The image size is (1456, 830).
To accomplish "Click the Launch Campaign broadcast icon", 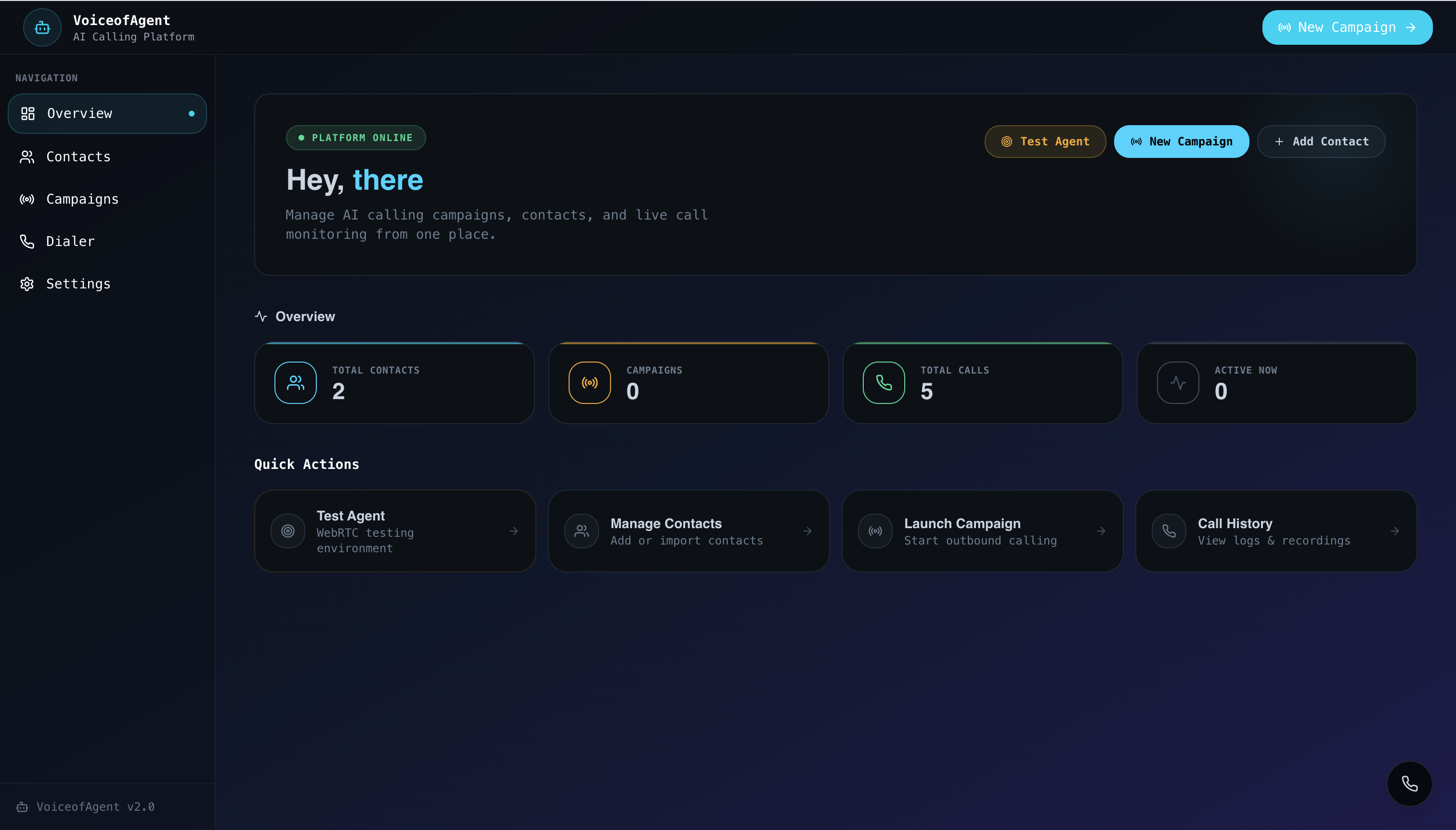I will click(x=875, y=531).
